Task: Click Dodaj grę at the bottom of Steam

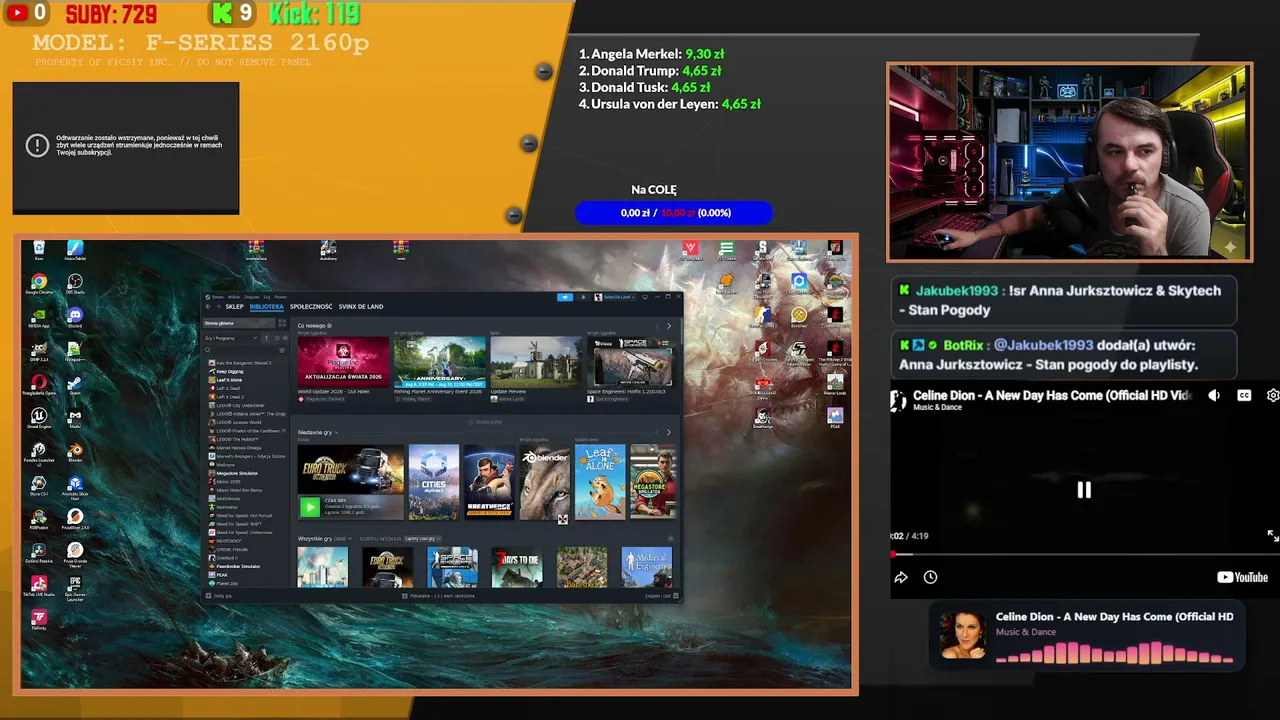Action: click(220, 596)
